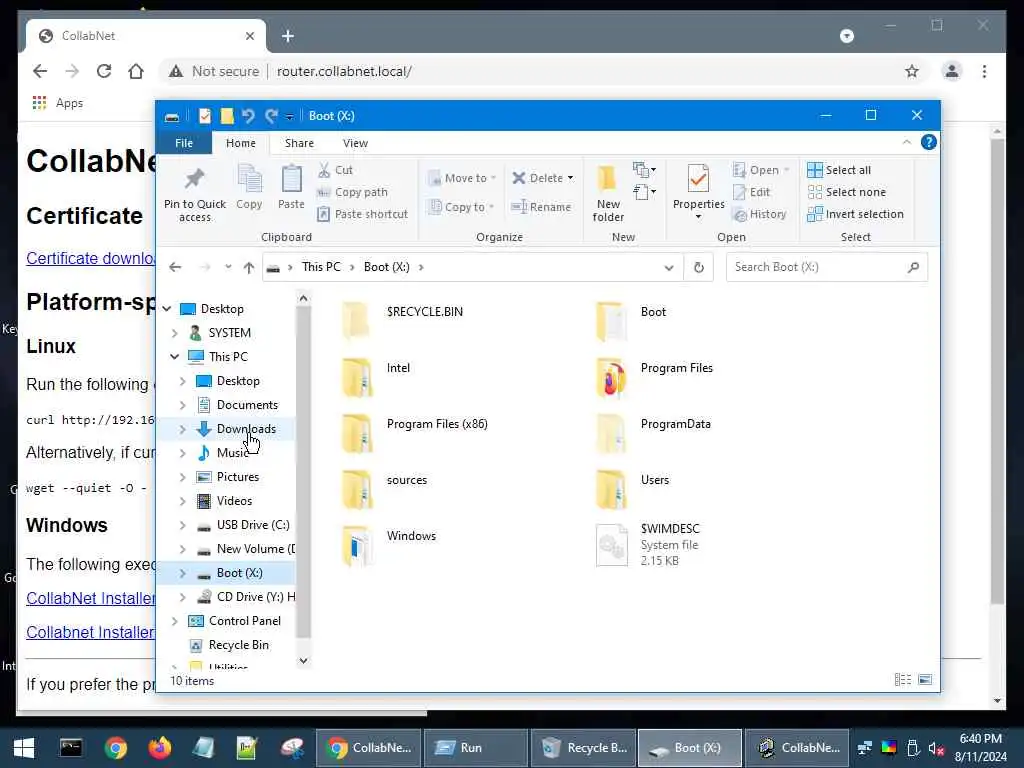Click the Rename command

coord(541,207)
